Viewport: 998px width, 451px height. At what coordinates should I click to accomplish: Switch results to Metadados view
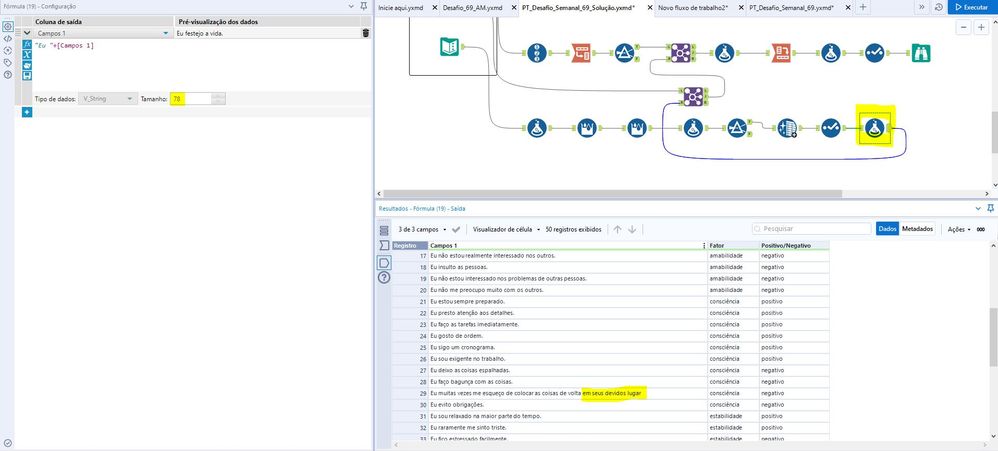coord(917,229)
